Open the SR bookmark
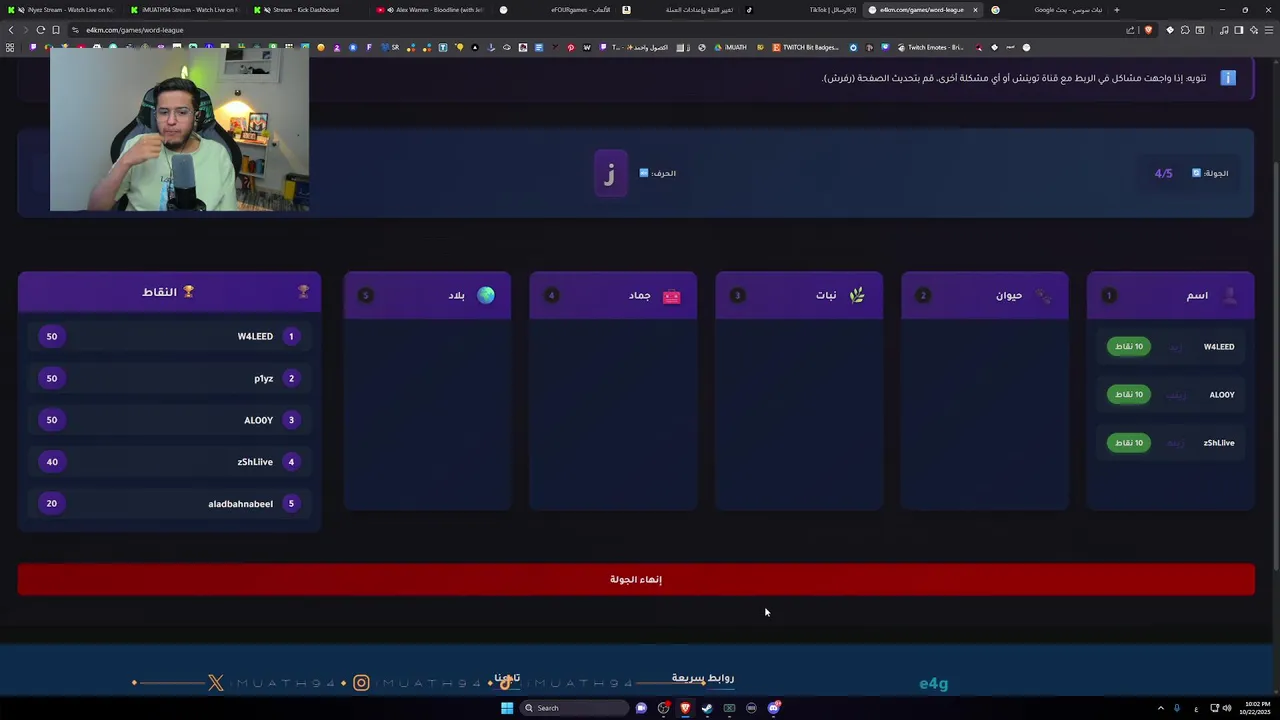This screenshot has height=720, width=1280. pyautogui.click(x=390, y=47)
